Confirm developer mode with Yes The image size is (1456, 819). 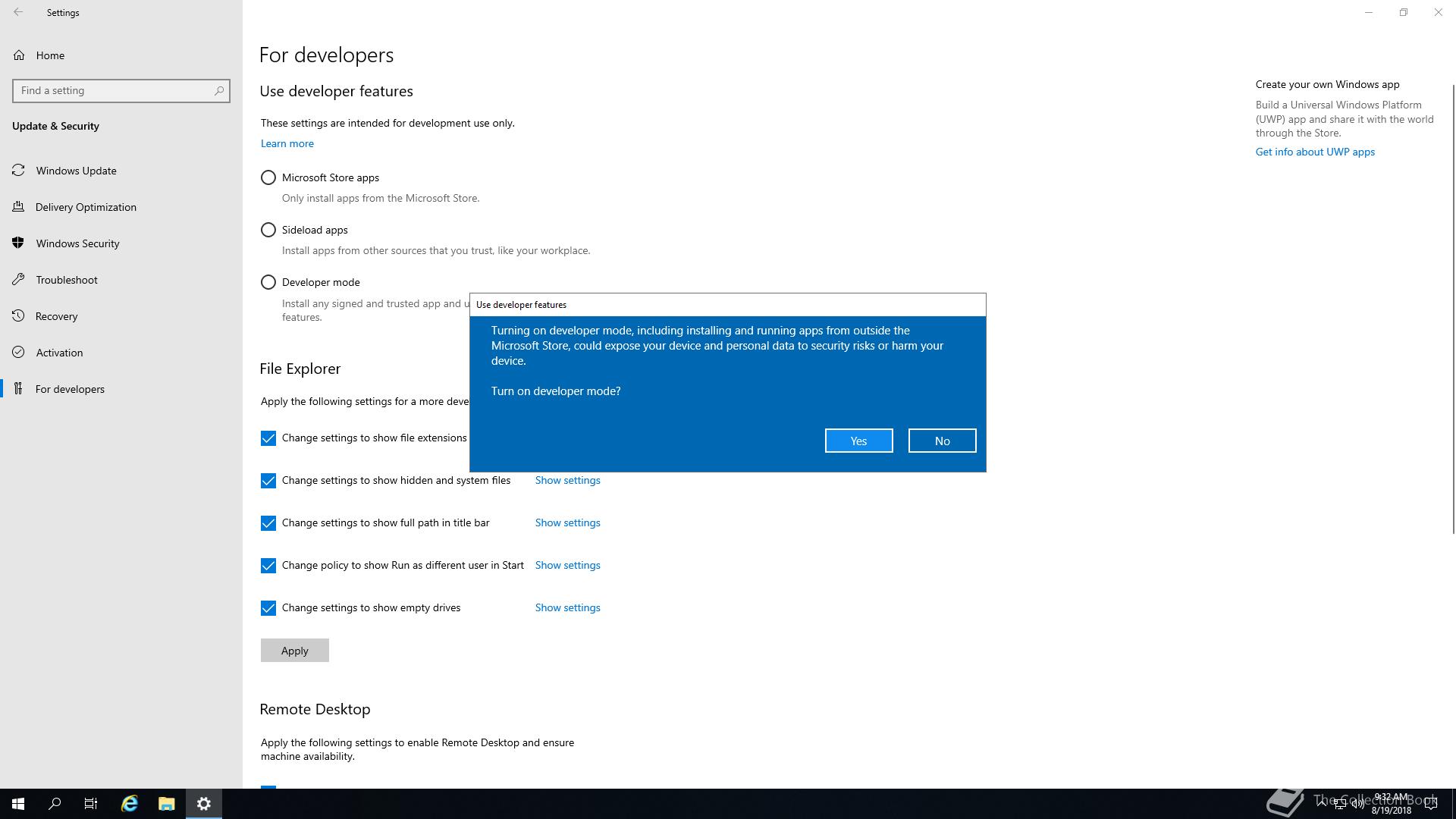coord(858,441)
